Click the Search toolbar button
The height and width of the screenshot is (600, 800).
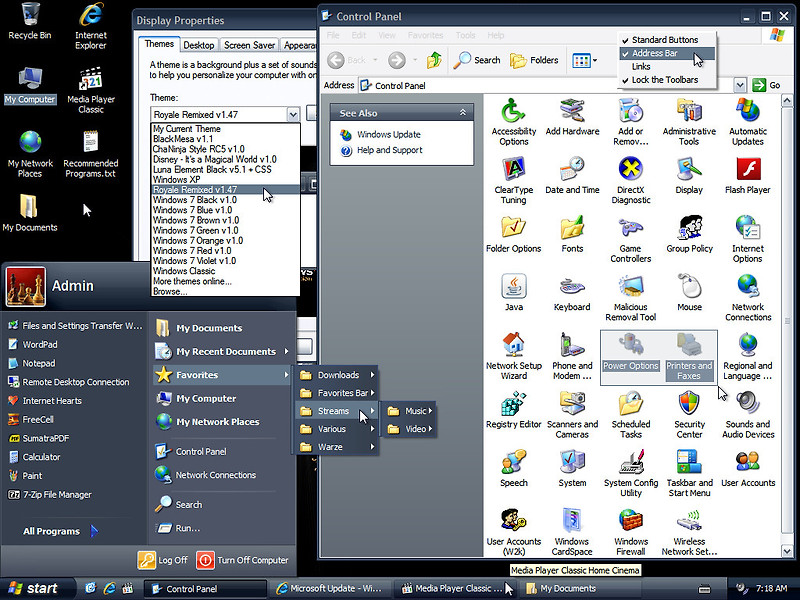pyautogui.click(x=477, y=60)
